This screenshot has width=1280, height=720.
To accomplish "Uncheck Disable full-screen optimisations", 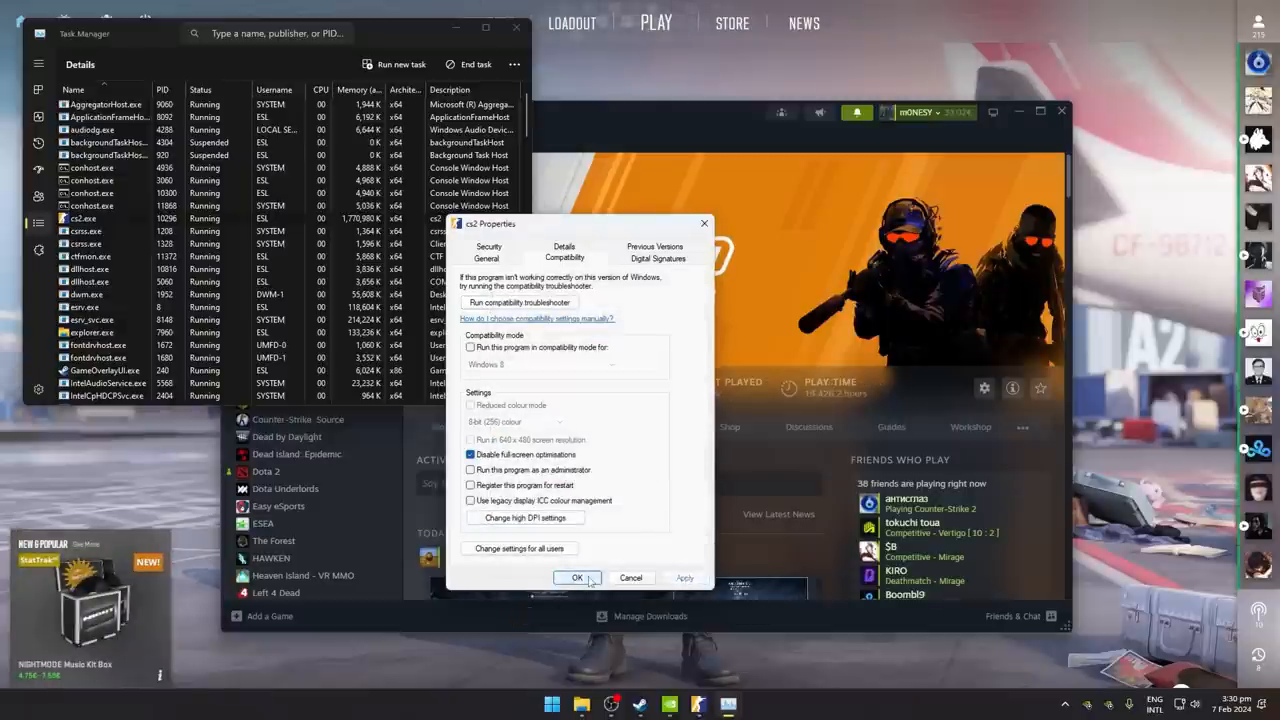I will click(x=471, y=455).
